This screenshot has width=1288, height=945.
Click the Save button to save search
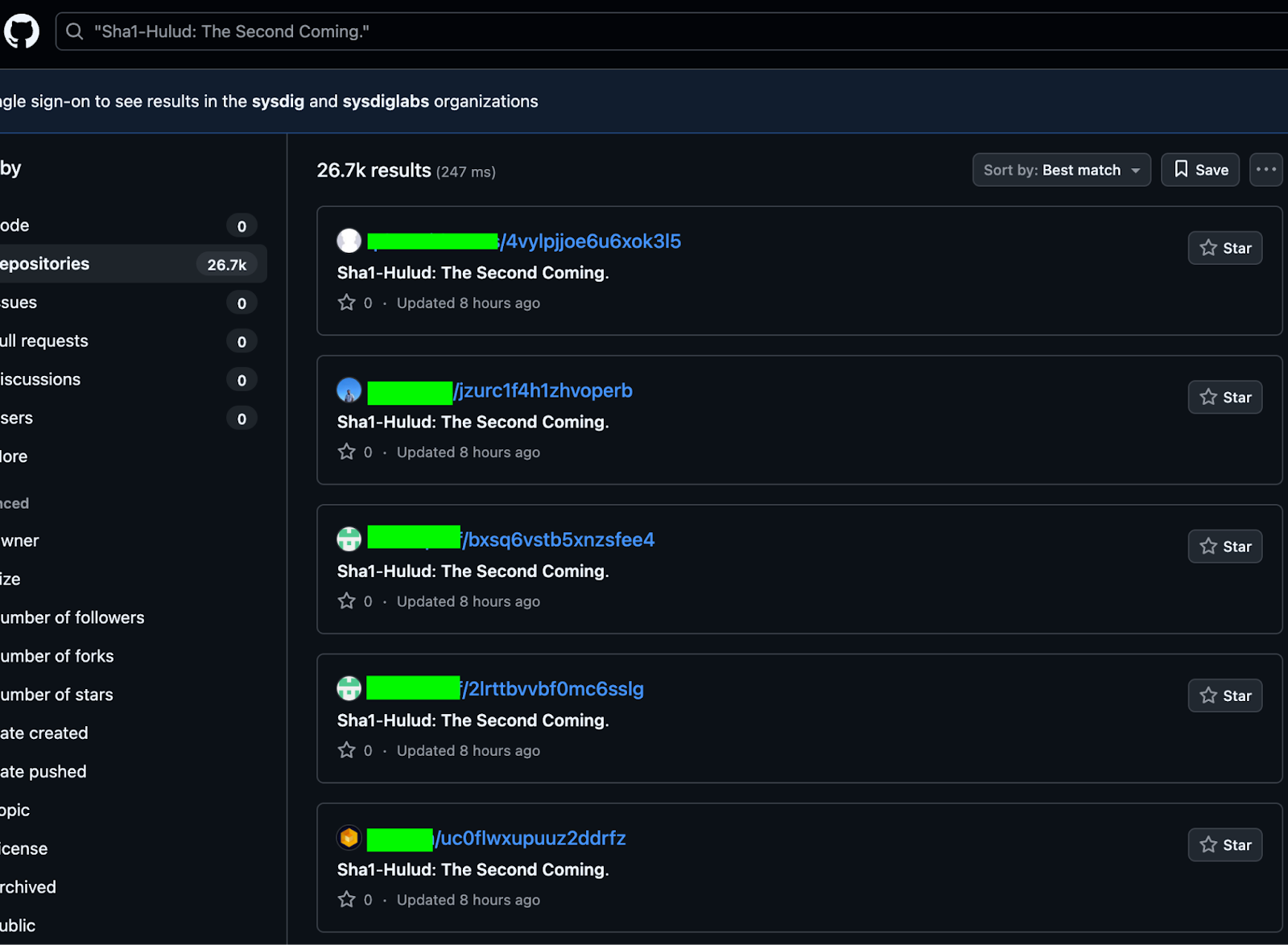(x=1200, y=169)
